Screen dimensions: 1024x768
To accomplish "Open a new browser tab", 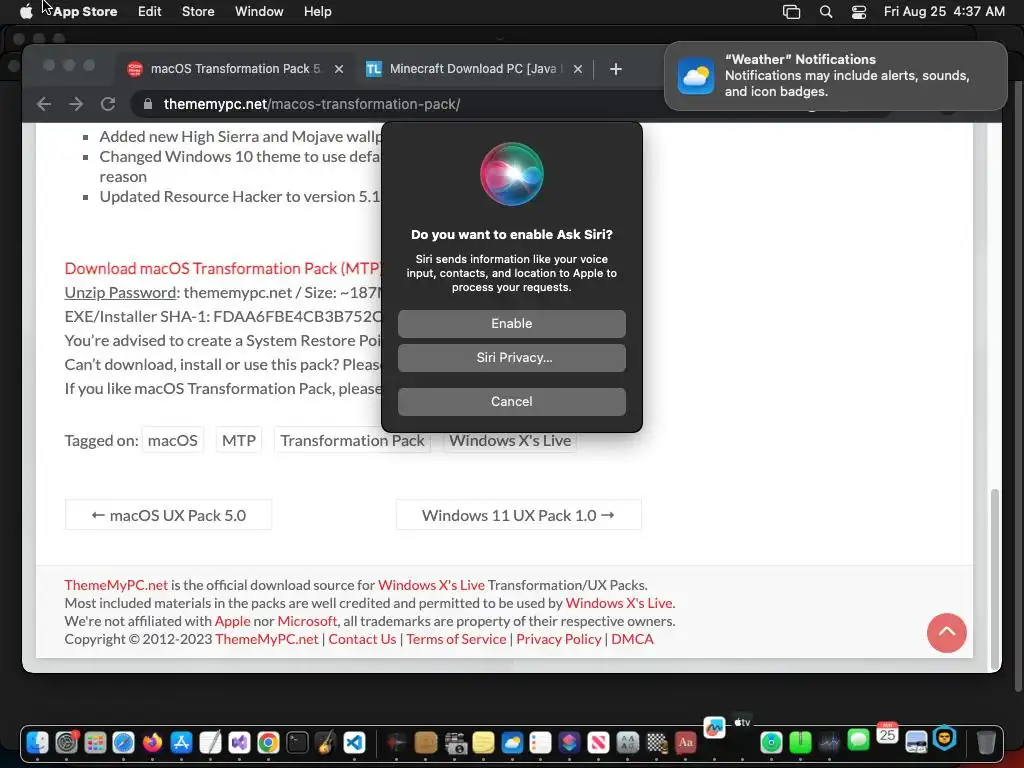I will [x=615, y=69].
